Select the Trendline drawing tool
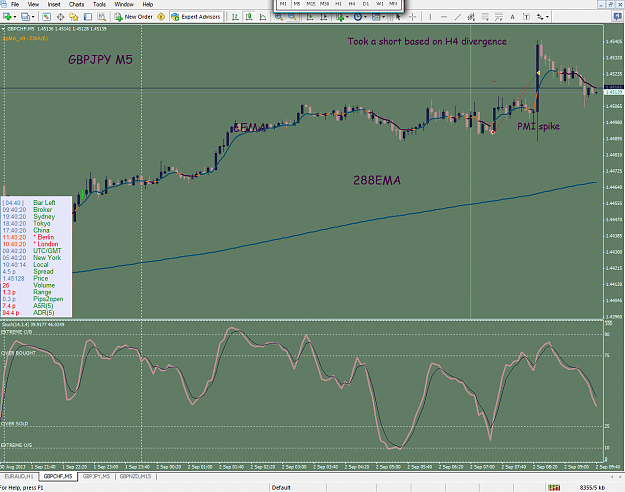The image size is (625, 492). 458,17
